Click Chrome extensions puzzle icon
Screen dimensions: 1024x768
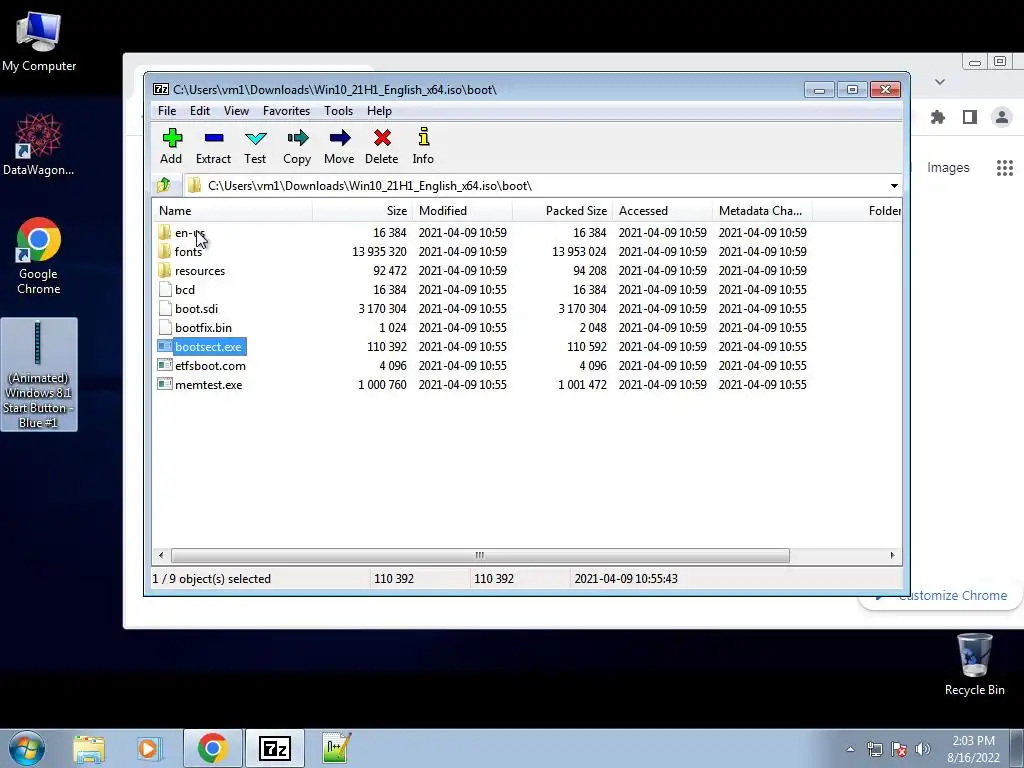[938, 118]
